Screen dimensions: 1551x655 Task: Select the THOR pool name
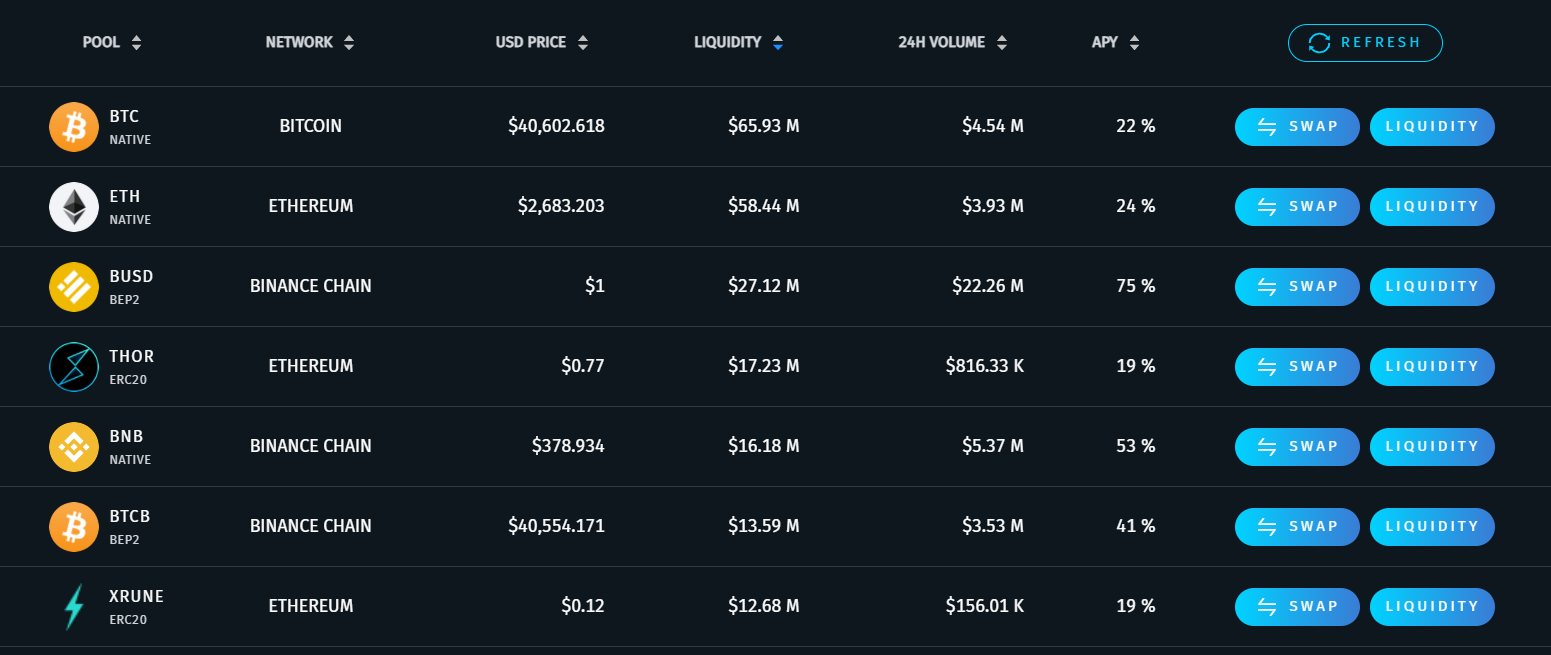132,357
